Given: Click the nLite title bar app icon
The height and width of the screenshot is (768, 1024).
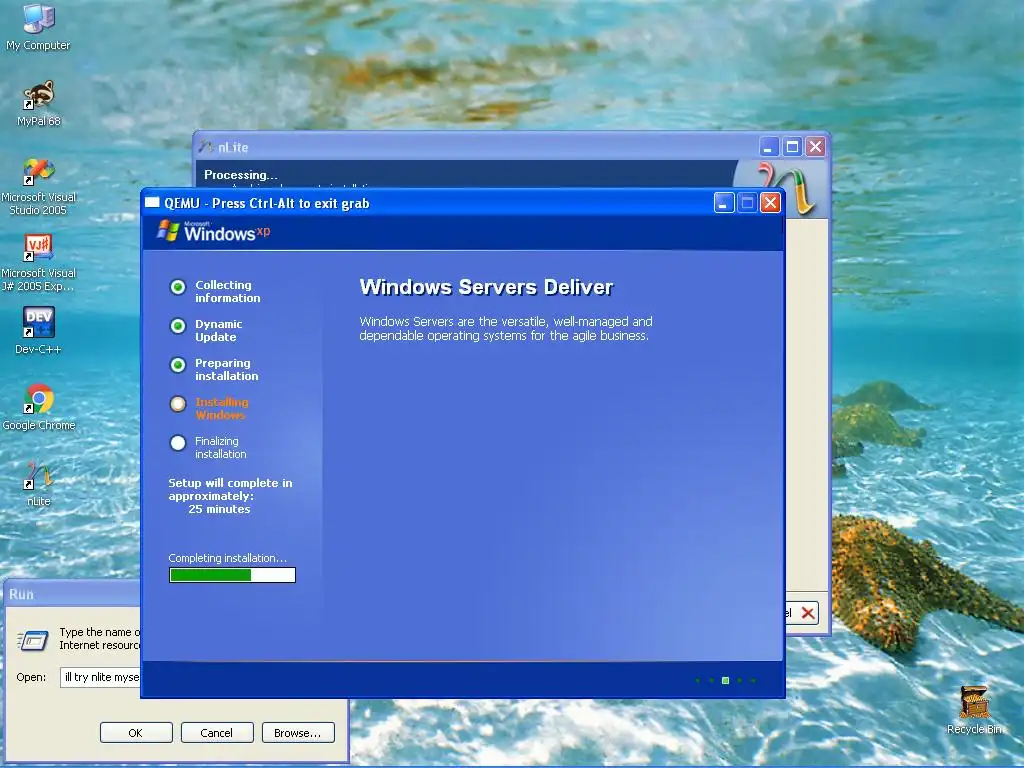Looking at the screenshot, I should tap(206, 147).
